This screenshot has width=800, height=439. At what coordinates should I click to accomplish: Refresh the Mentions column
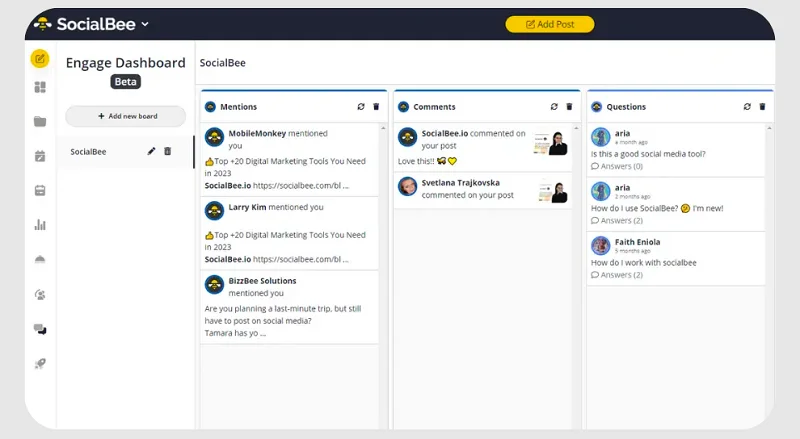pyautogui.click(x=361, y=107)
